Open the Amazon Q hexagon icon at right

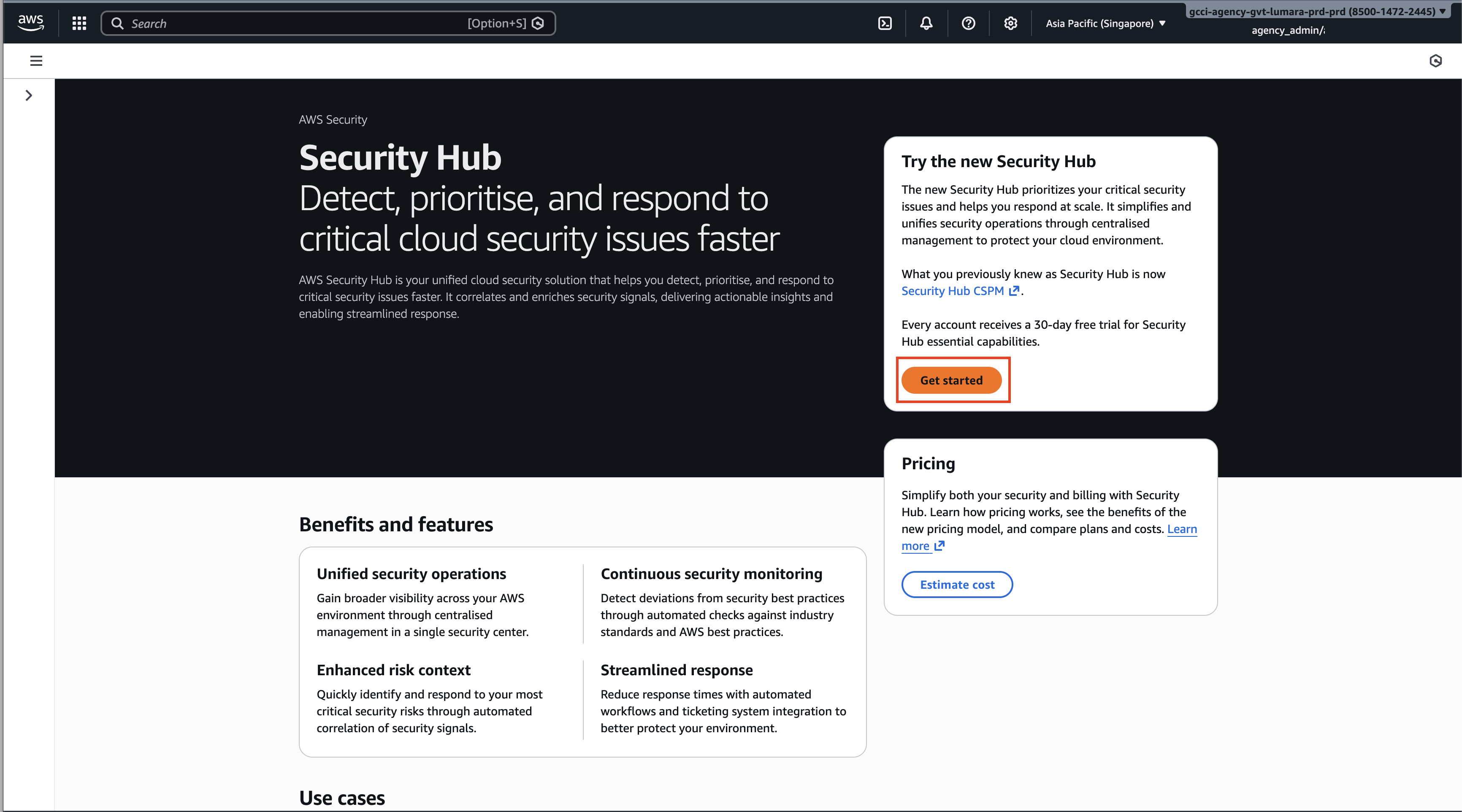pos(1435,61)
